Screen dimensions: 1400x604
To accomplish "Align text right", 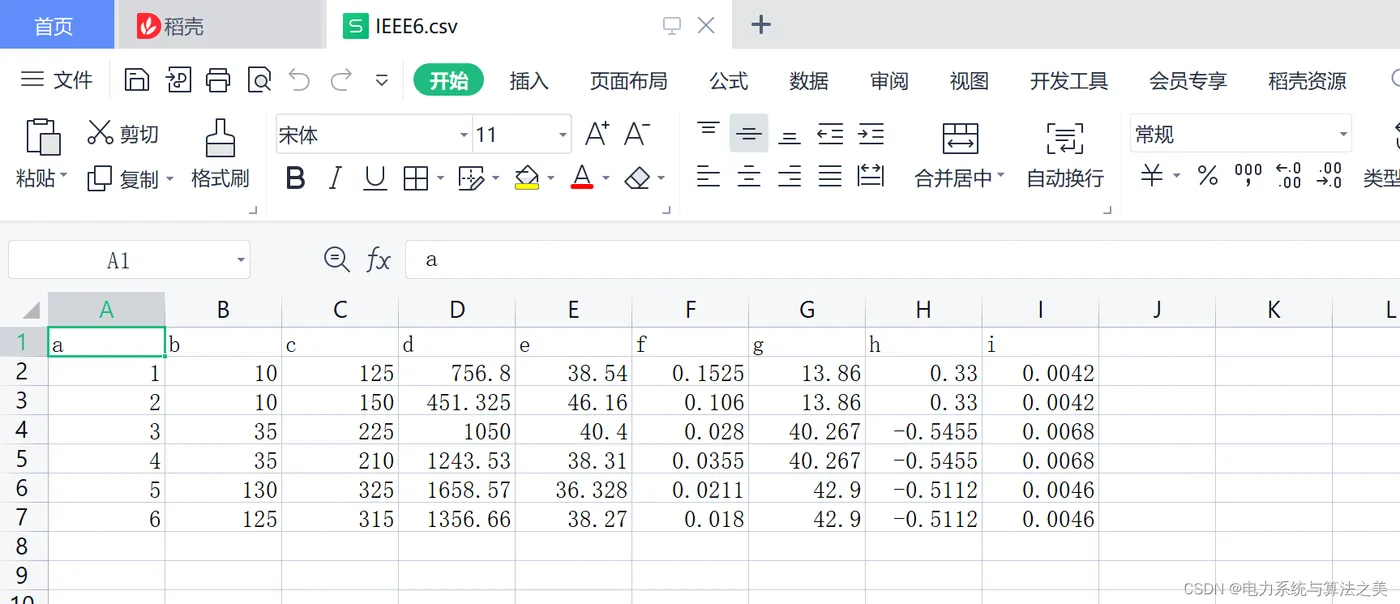I will point(790,178).
